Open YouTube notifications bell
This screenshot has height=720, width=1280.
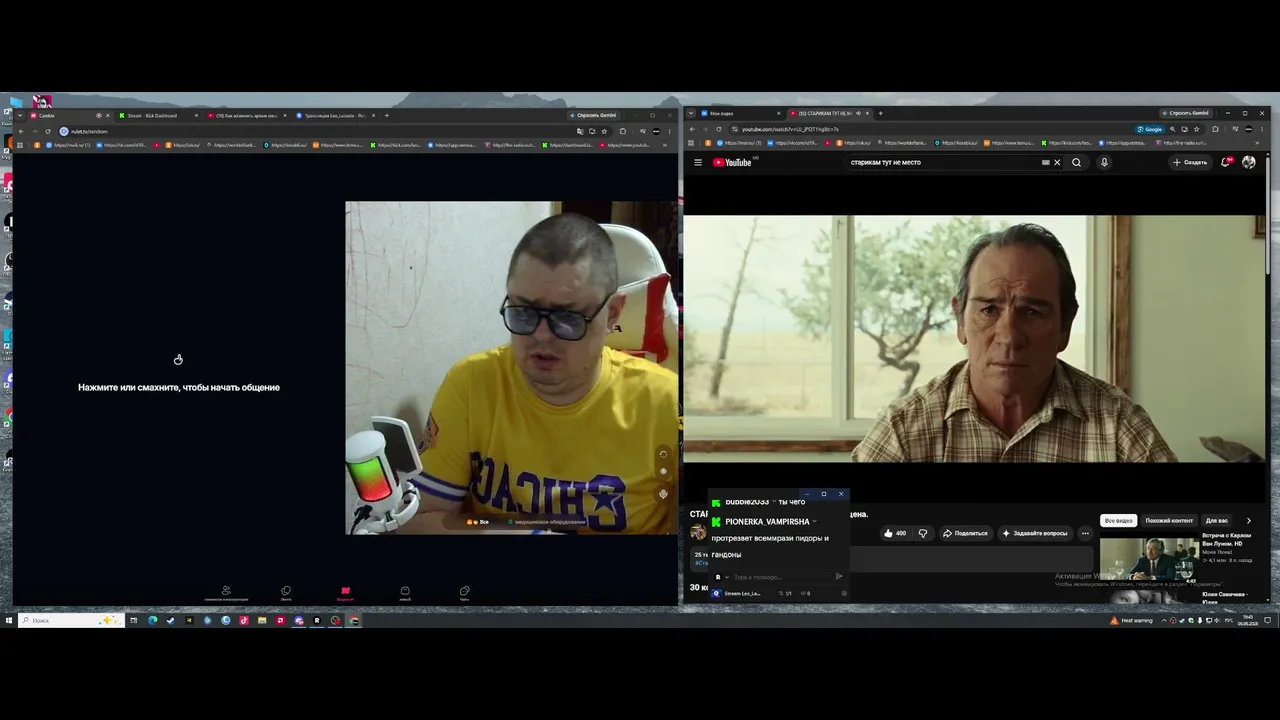1226,162
